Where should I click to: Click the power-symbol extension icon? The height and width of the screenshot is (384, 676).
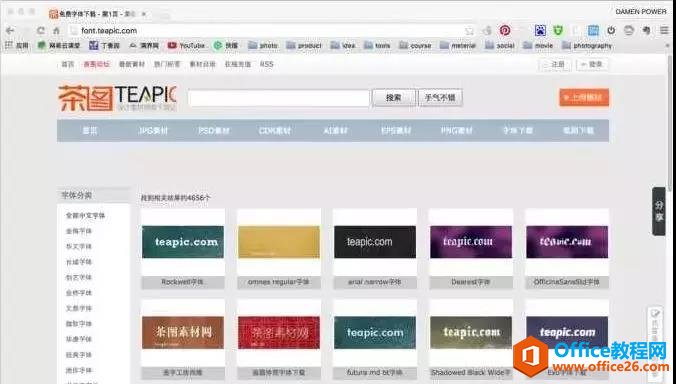pos(611,30)
